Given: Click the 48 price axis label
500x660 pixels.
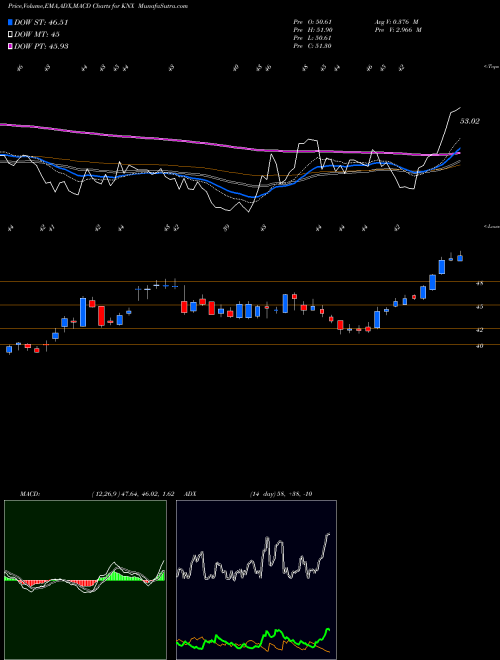Looking at the screenshot, I should pyautogui.click(x=479, y=284).
